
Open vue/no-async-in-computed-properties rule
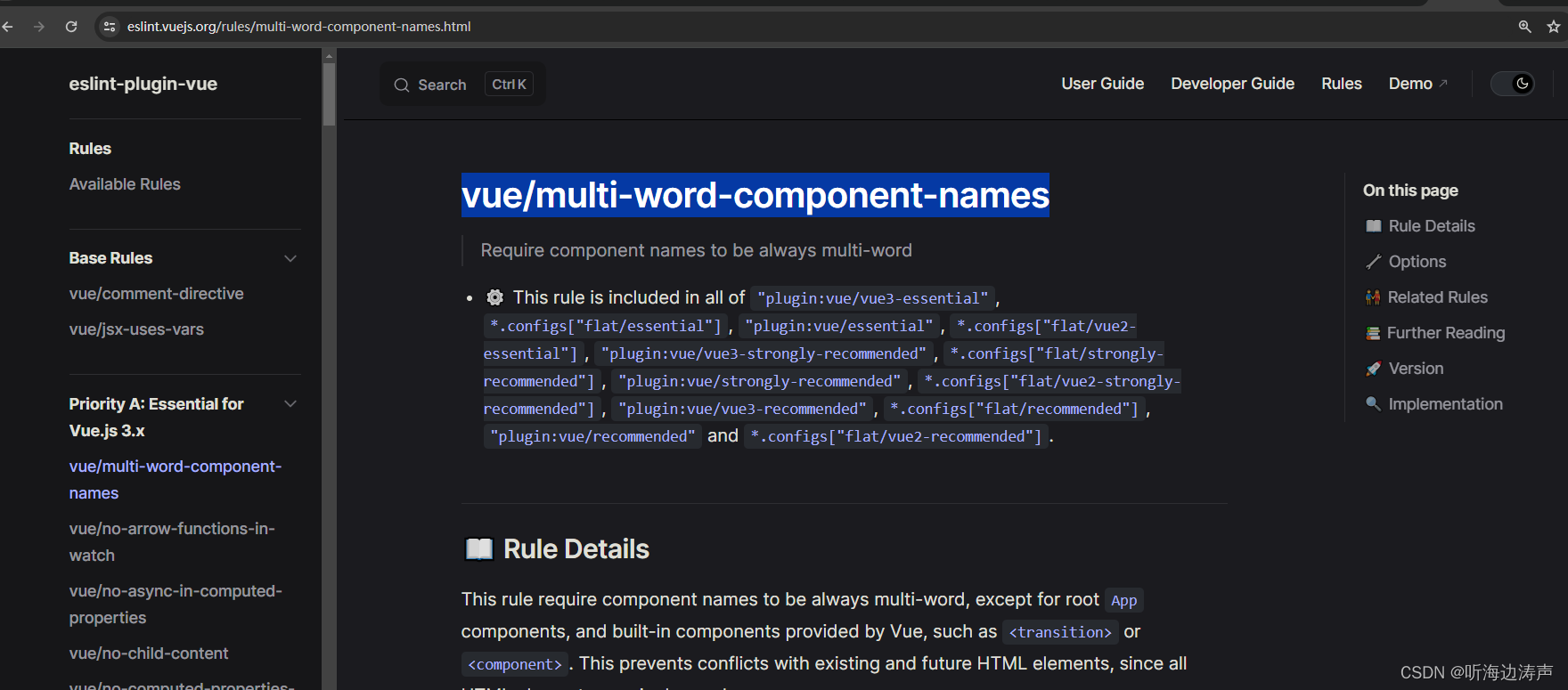pos(176,605)
